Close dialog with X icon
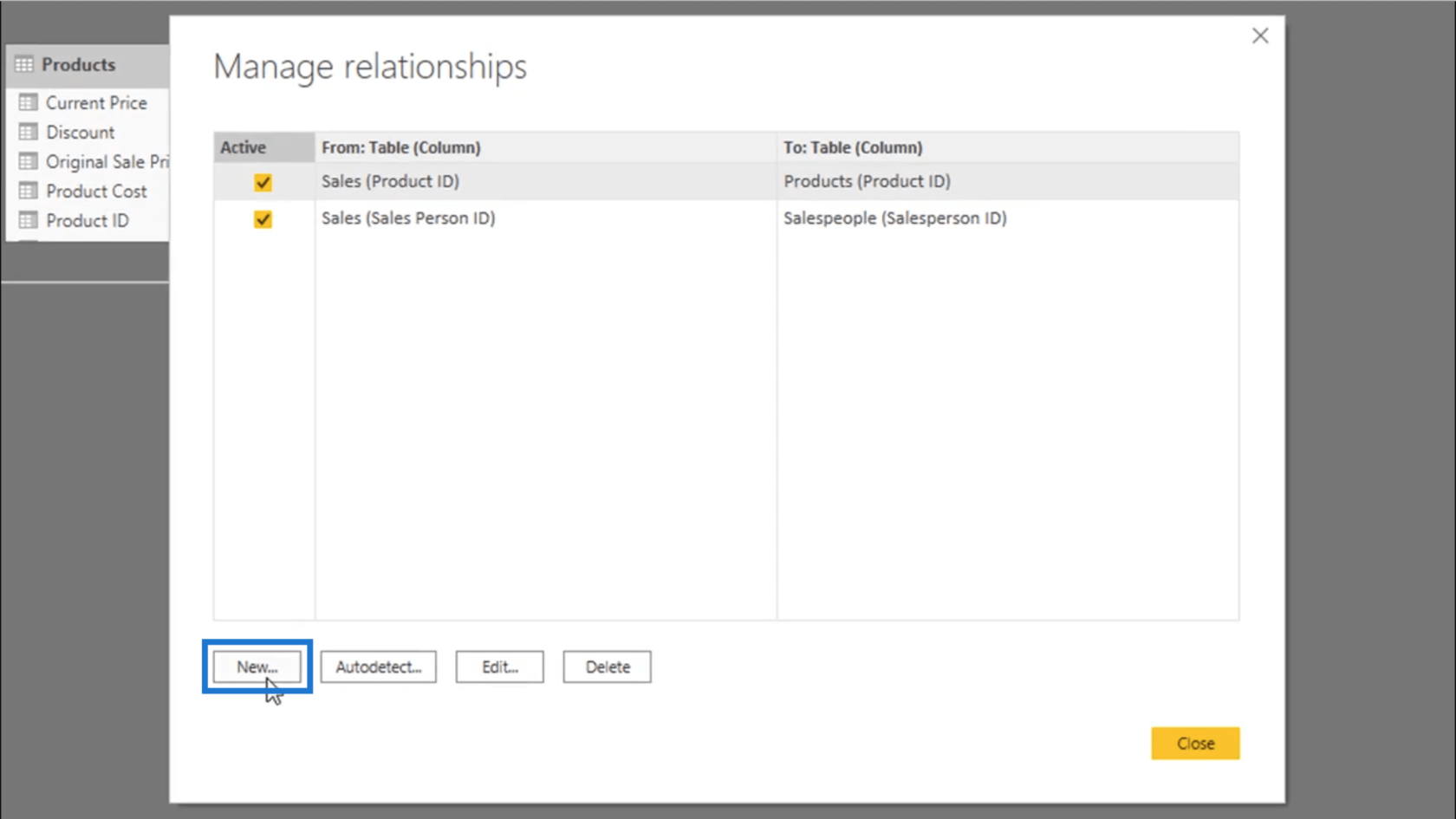The width and height of the screenshot is (1456, 819). [1260, 36]
